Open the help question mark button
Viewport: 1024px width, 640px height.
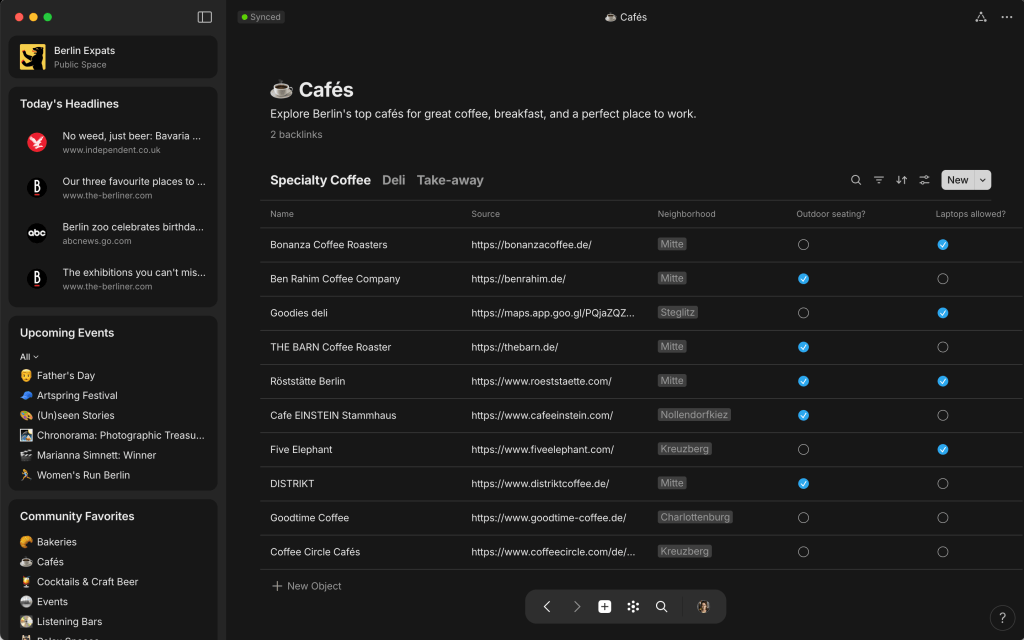click(1002, 617)
